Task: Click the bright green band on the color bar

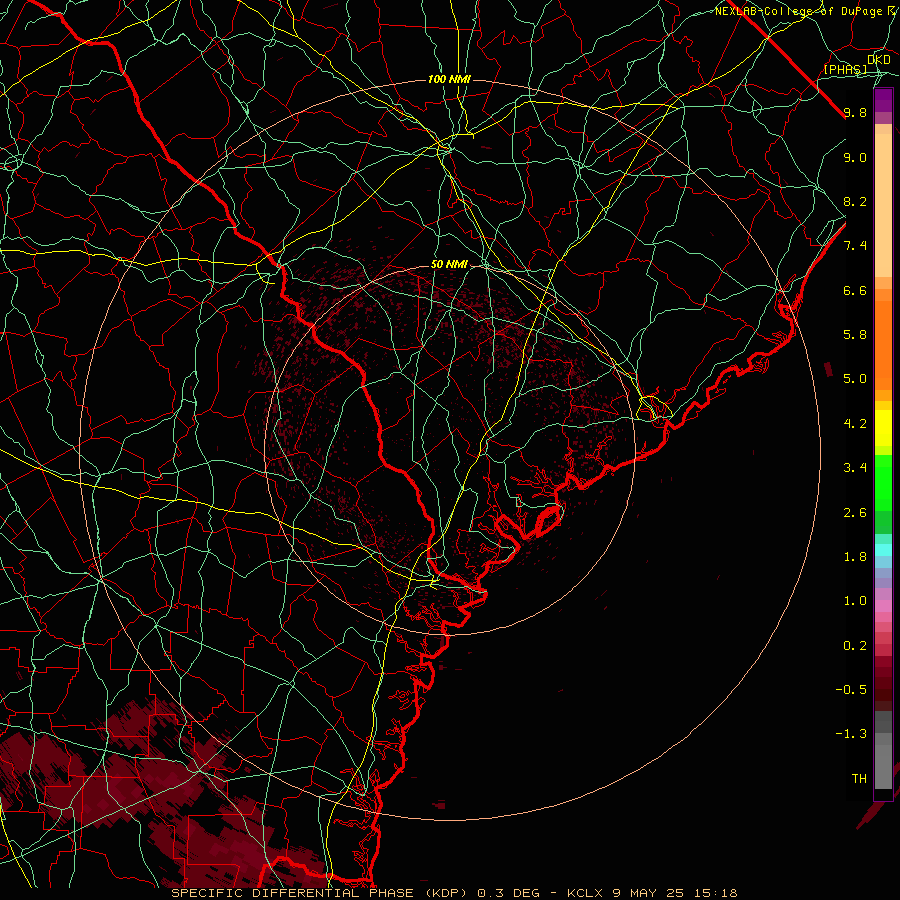Action: point(883,482)
